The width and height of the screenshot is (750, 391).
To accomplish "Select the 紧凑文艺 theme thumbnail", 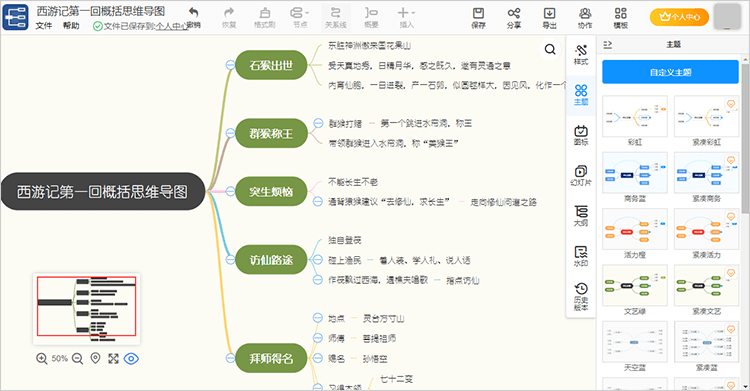I will tap(706, 286).
